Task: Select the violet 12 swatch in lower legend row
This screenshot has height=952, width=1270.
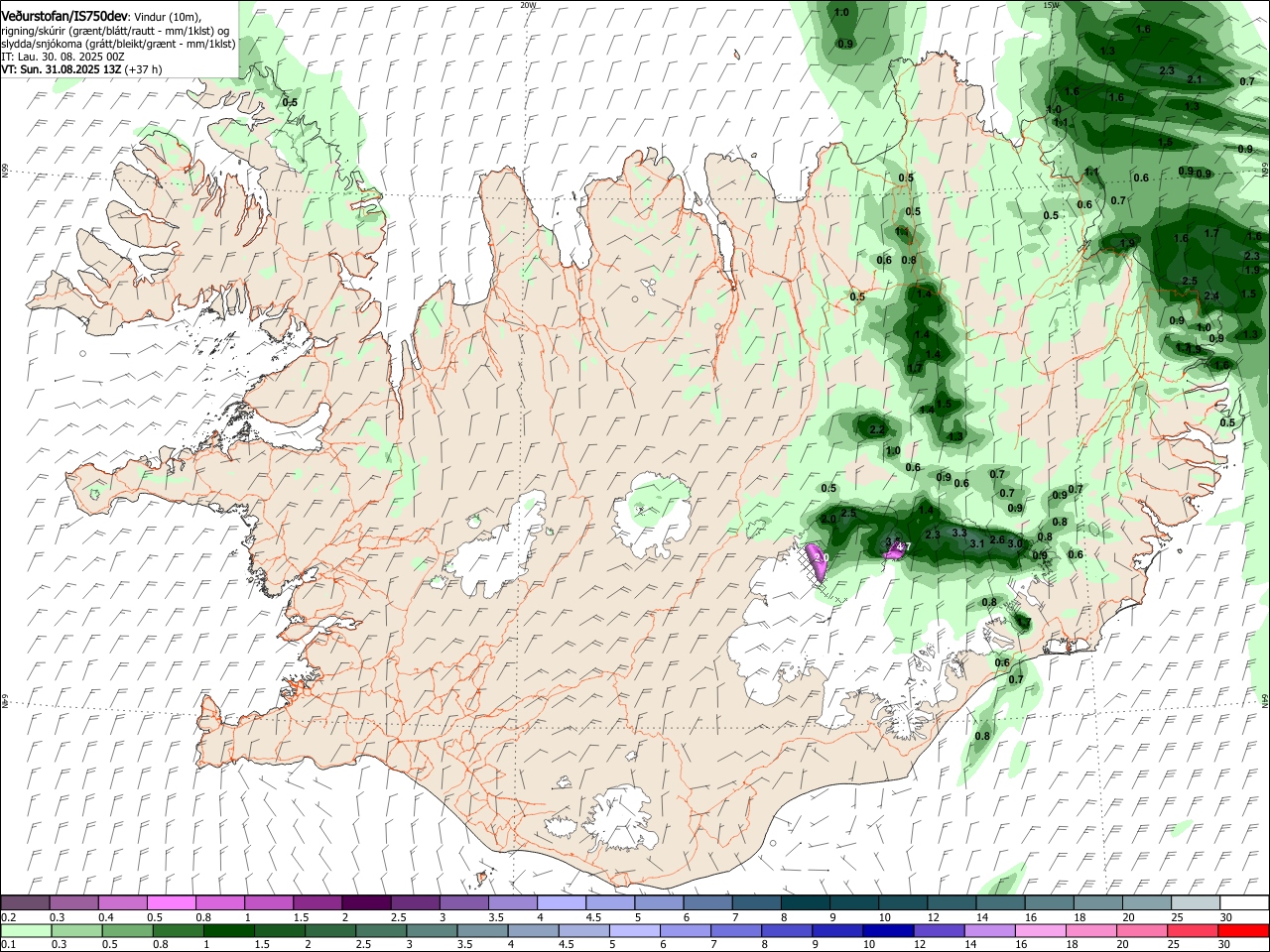Action: point(939,930)
